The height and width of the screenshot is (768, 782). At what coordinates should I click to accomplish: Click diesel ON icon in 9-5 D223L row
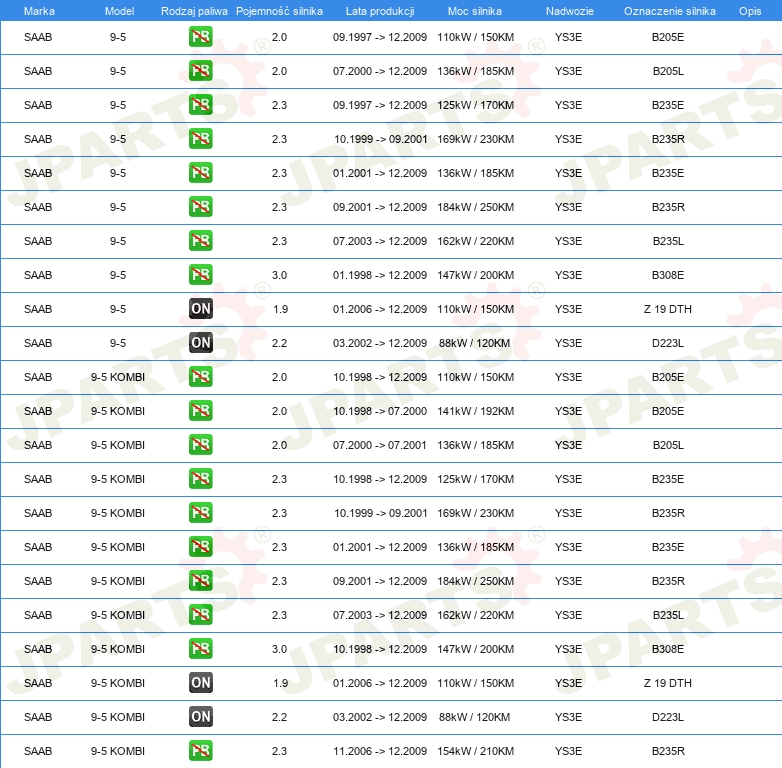click(x=200, y=343)
